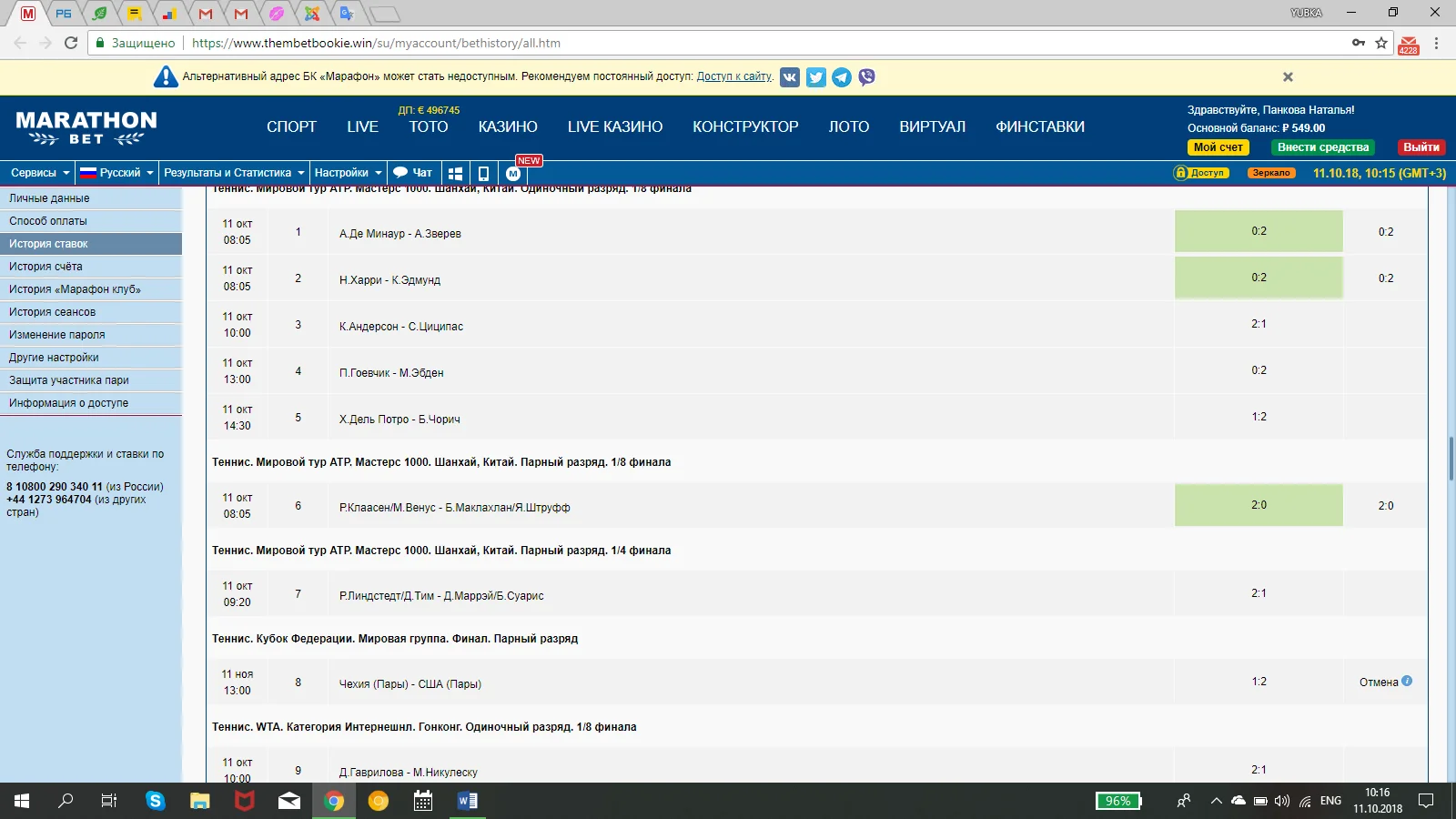The image size is (1456, 819).
Task: Click the Зеркало mirror button
Action: (1271, 173)
